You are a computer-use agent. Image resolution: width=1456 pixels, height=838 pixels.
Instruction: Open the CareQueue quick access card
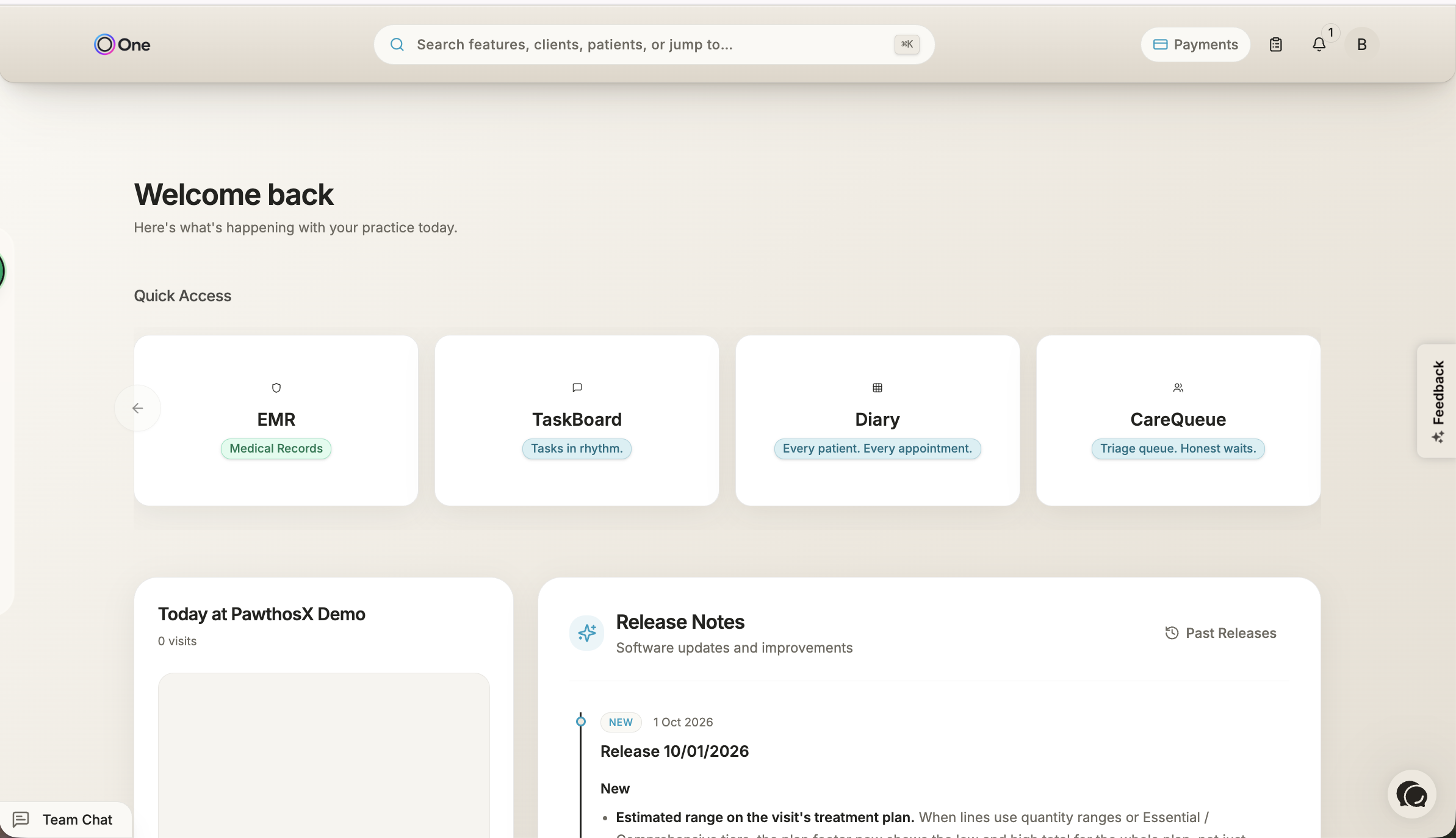pyautogui.click(x=1178, y=420)
